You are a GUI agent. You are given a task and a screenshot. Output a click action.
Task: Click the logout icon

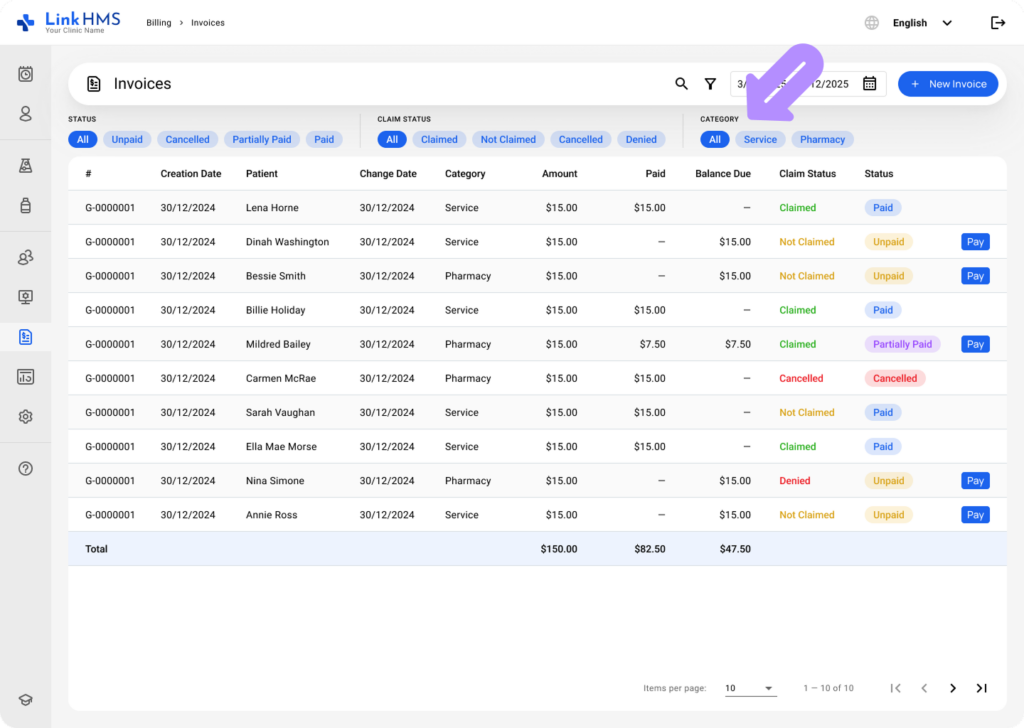pos(998,23)
